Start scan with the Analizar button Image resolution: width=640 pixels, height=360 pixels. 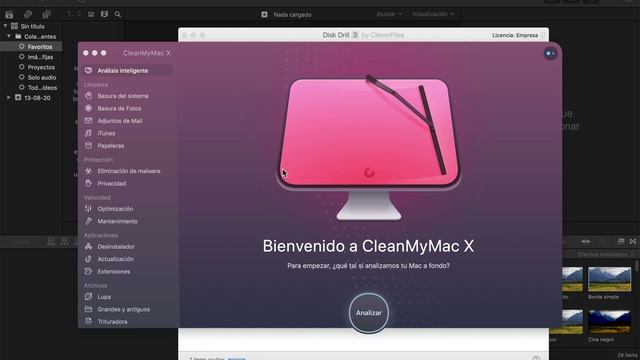coord(369,313)
